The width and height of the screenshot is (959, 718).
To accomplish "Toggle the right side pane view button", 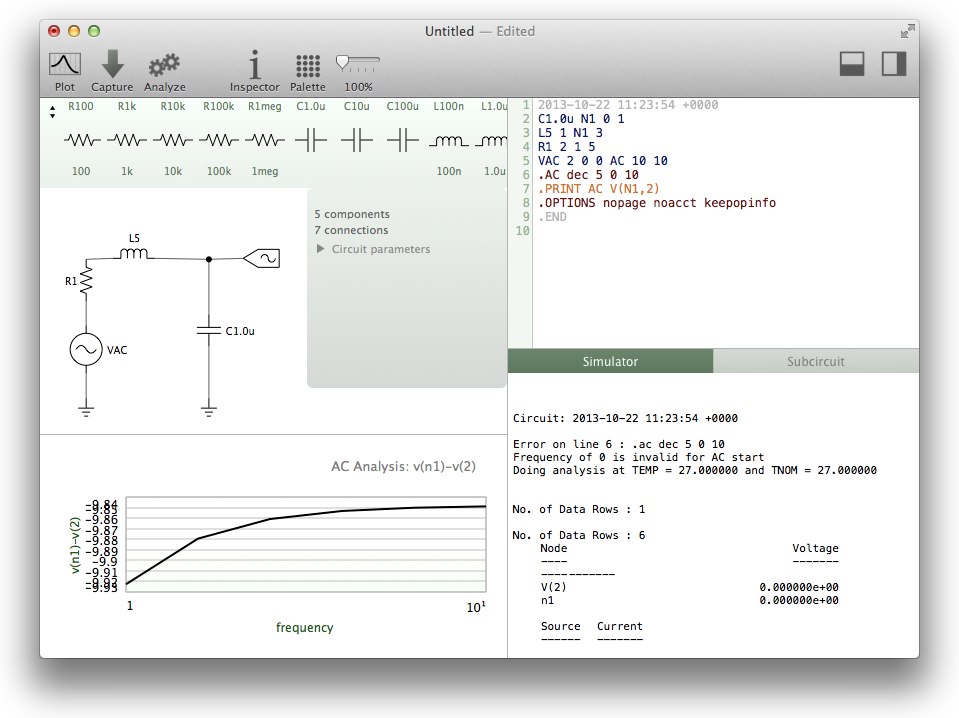I will (x=893, y=64).
